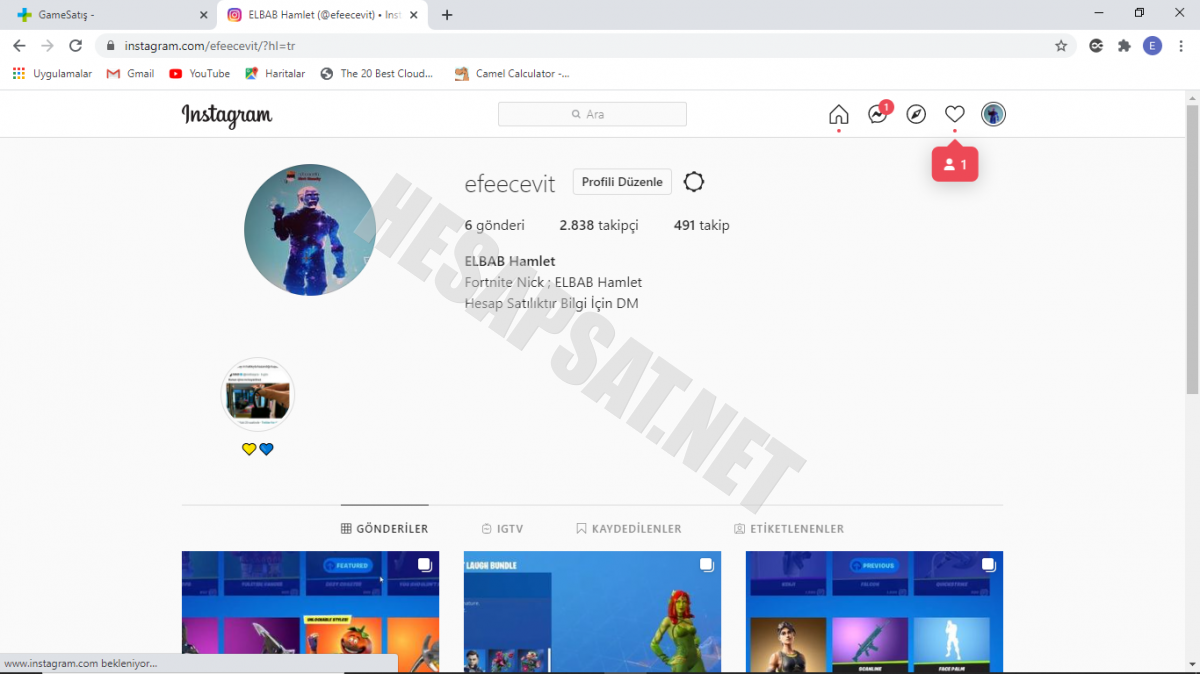Reload the current page
This screenshot has height=674, width=1200.
[x=75, y=46]
